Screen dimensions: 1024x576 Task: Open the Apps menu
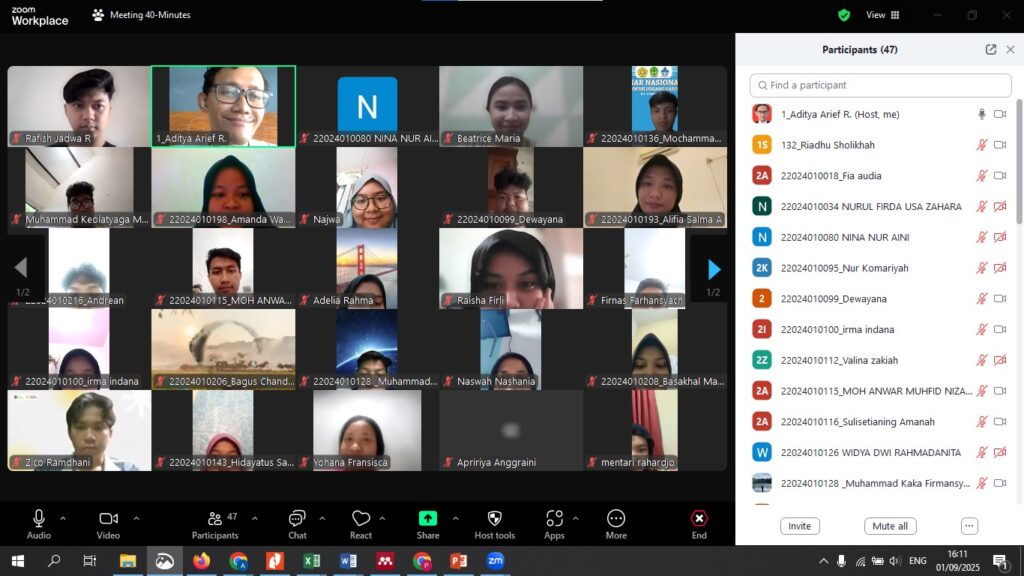click(554, 524)
